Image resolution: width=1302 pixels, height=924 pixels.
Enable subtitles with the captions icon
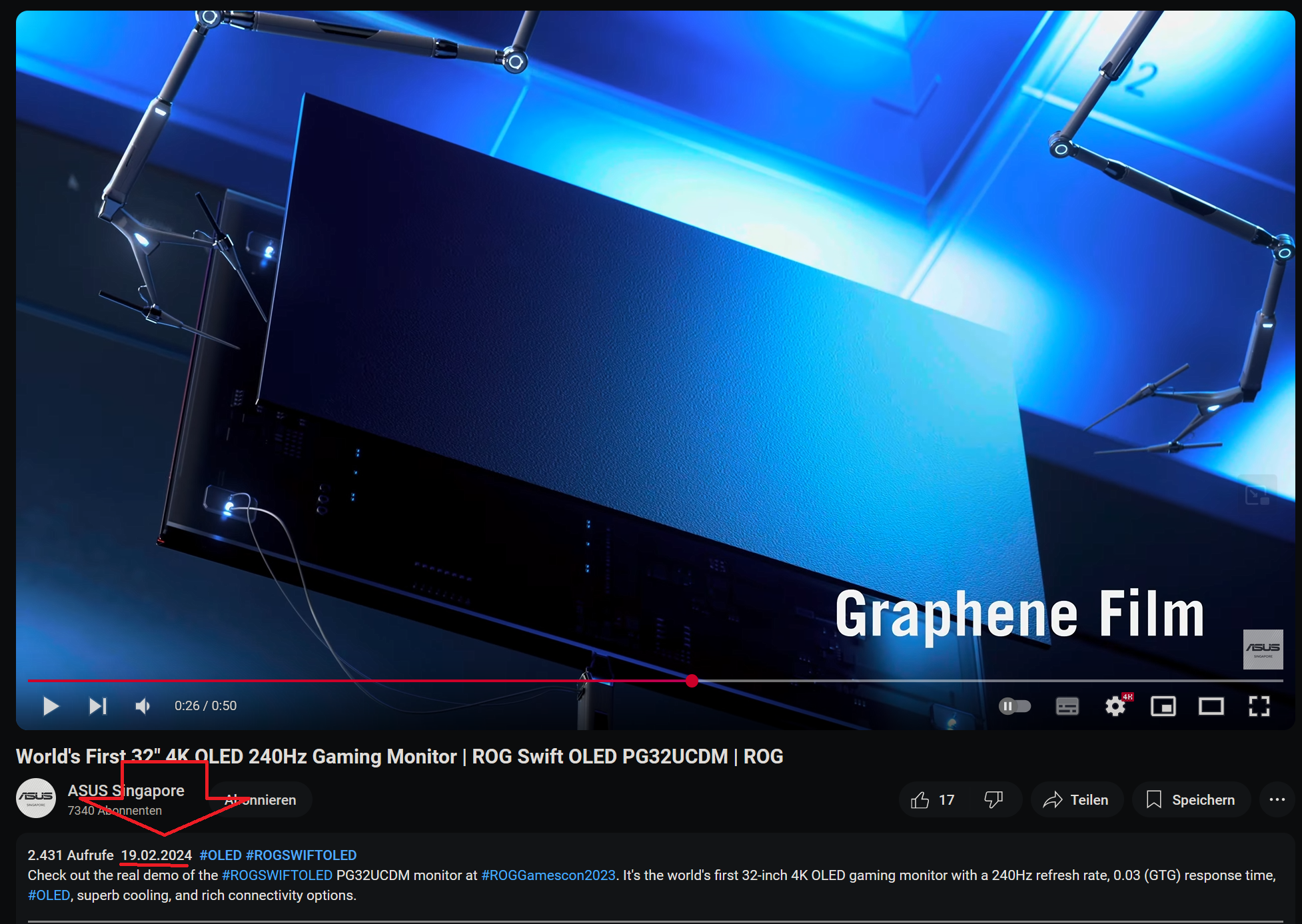(x=1066, y=705)
